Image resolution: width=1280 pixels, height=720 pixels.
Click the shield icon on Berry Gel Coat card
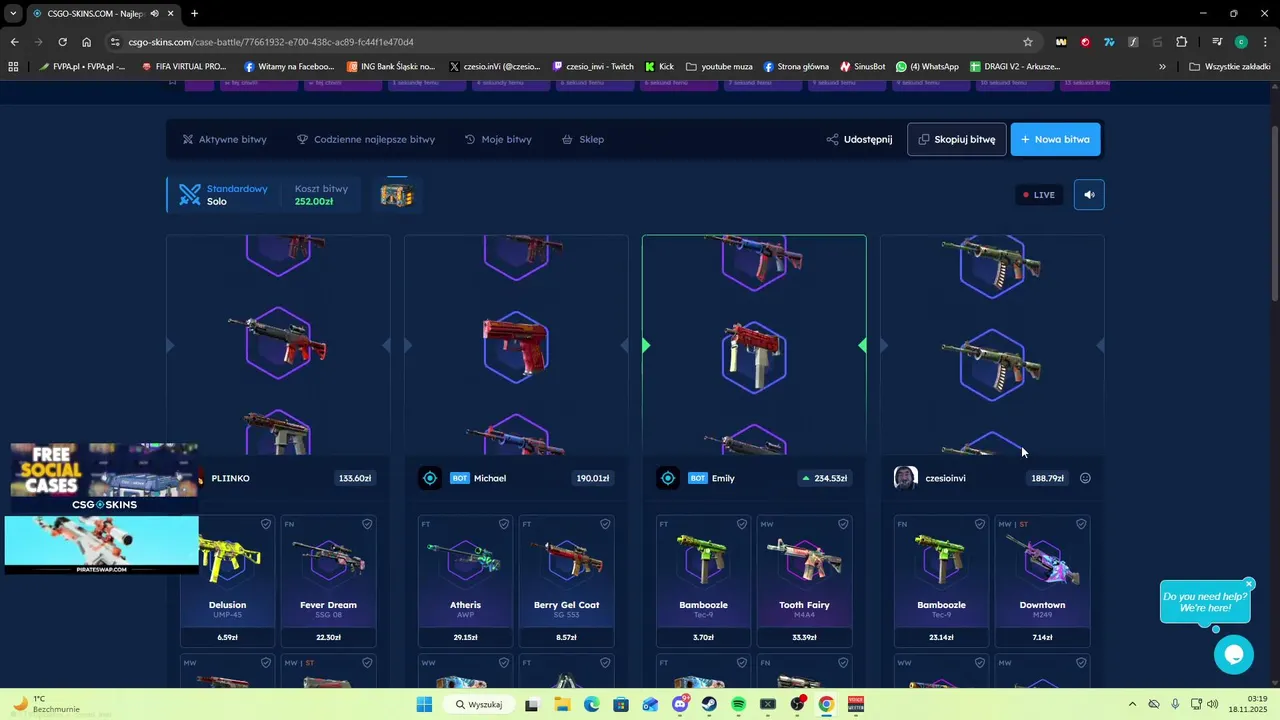point(605,524)
